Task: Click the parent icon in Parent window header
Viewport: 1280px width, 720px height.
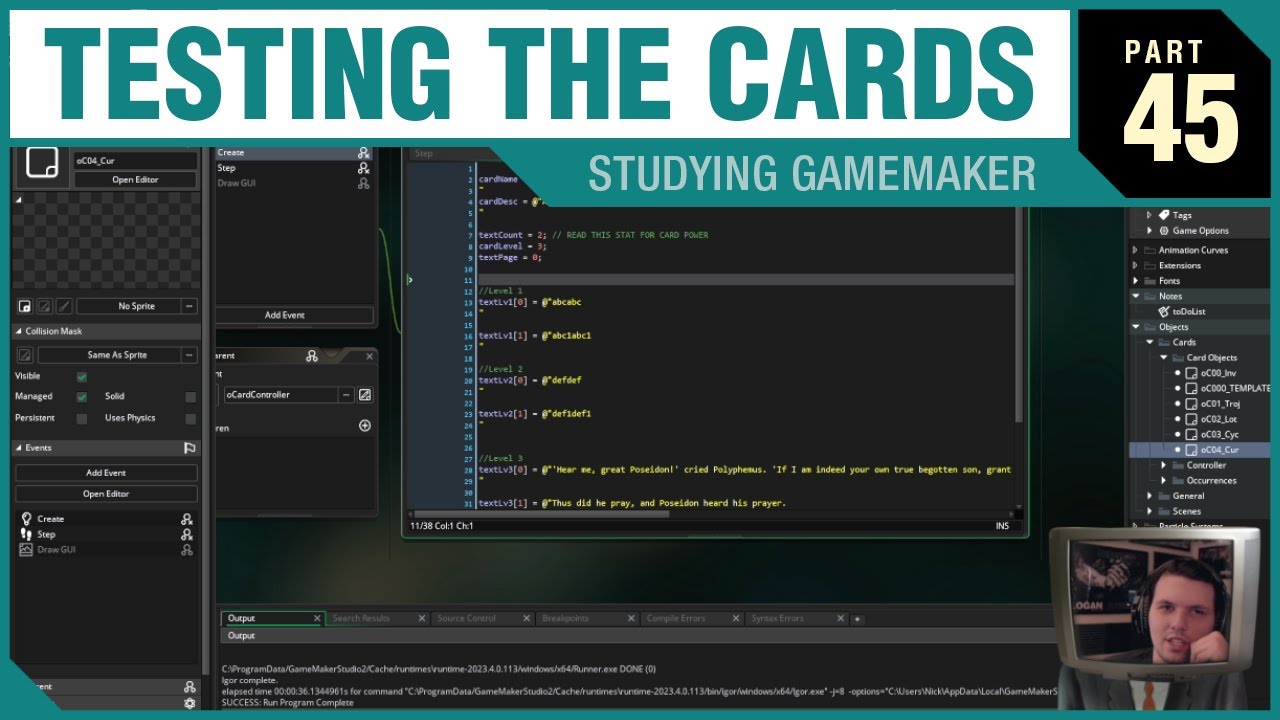Action: pos(312,356)
